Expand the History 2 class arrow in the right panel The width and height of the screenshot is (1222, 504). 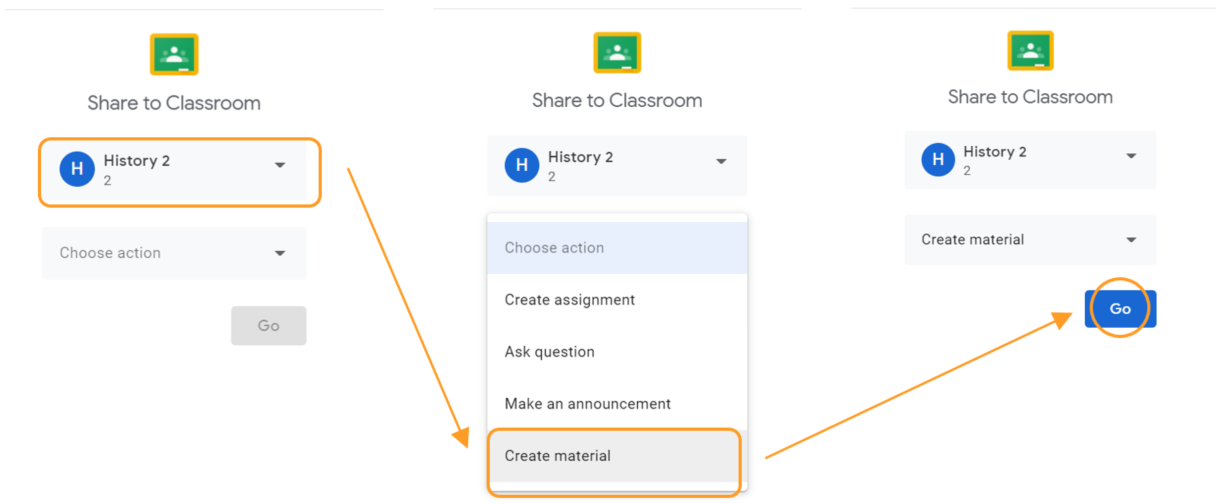tap(1131, 157)
